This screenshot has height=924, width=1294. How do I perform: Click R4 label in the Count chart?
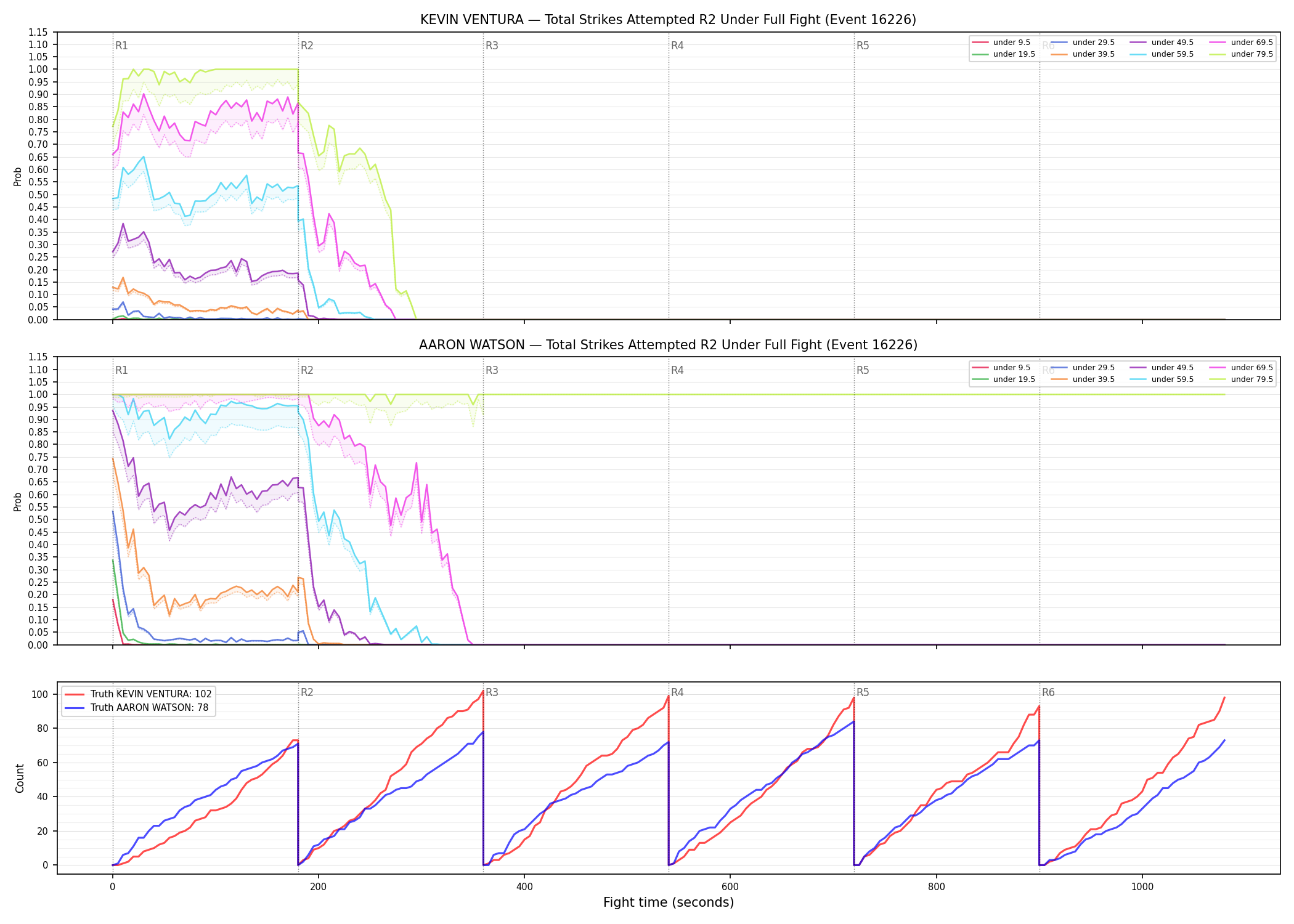point(677,692)
